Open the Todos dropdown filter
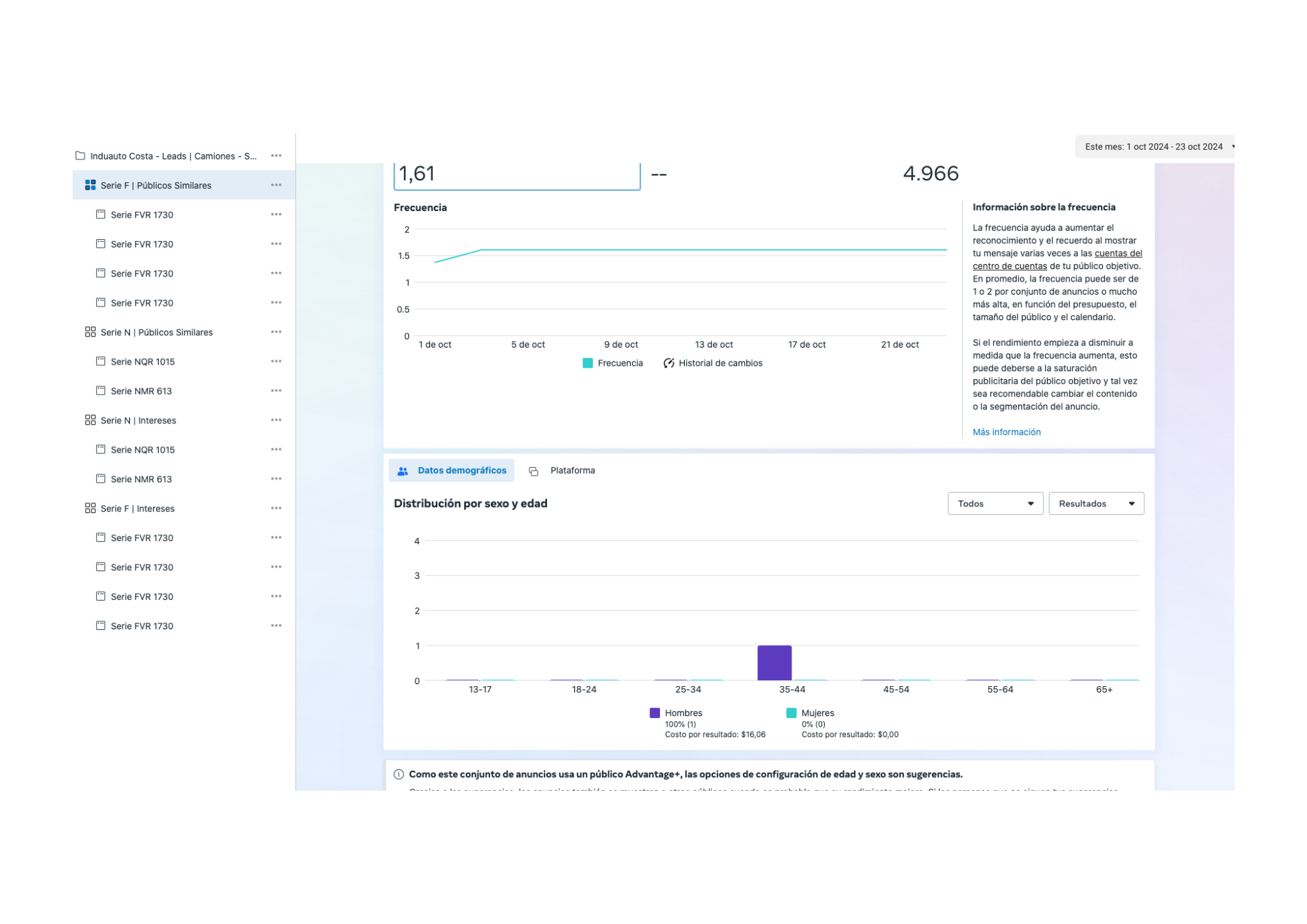The image size is (1307, 924). point(995,504)
